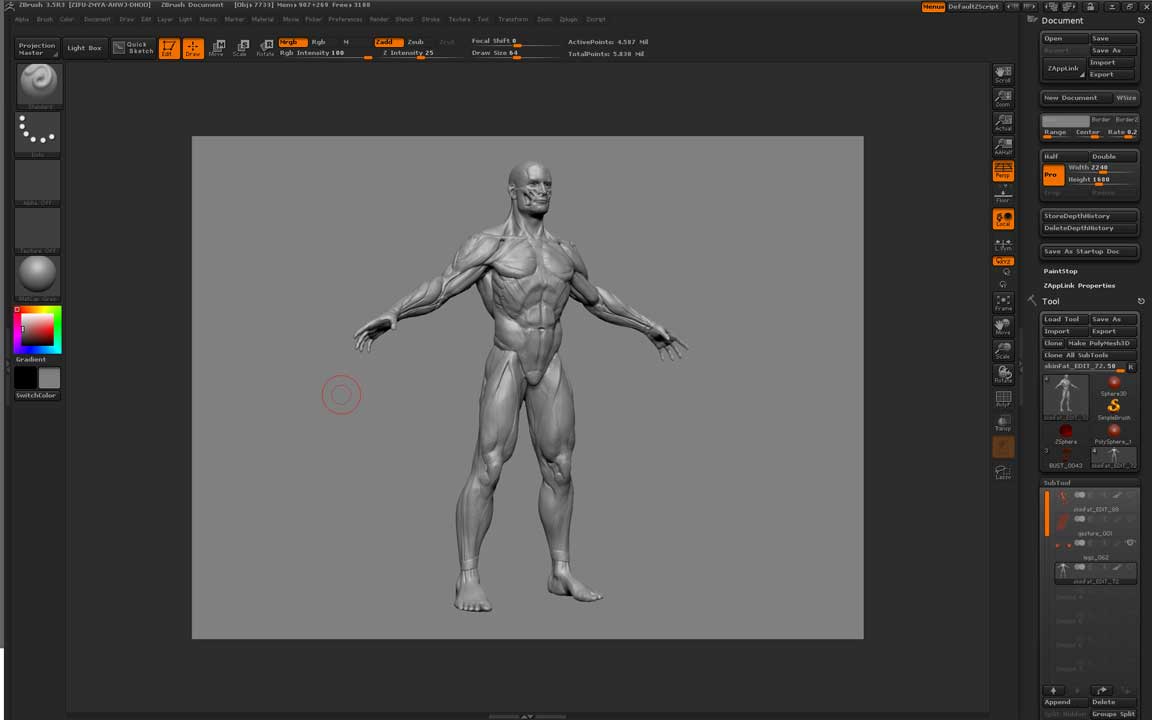
Task: Open the Document menu
Action: pos(97,19)
